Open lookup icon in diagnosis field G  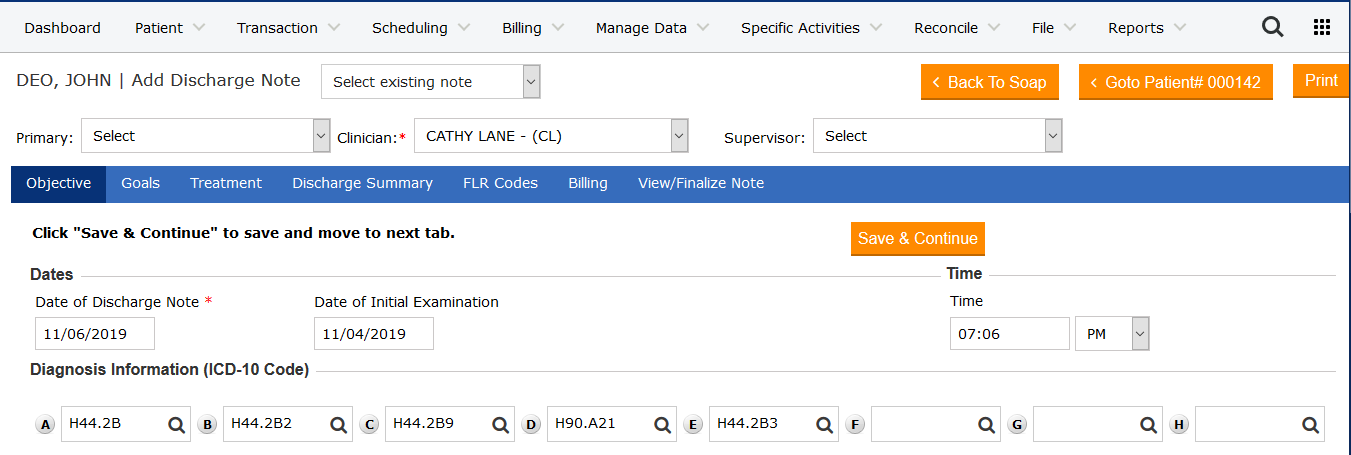click(1148, 425)
